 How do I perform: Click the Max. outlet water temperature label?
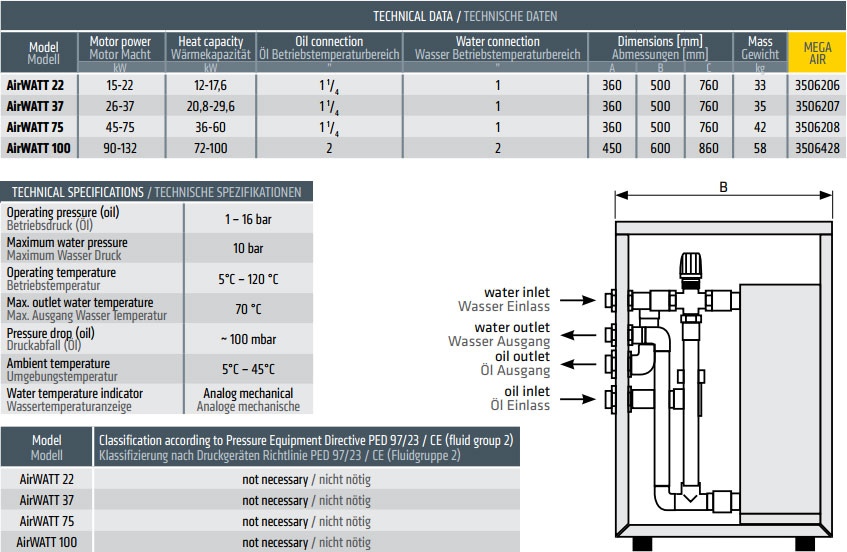[80, 302]
